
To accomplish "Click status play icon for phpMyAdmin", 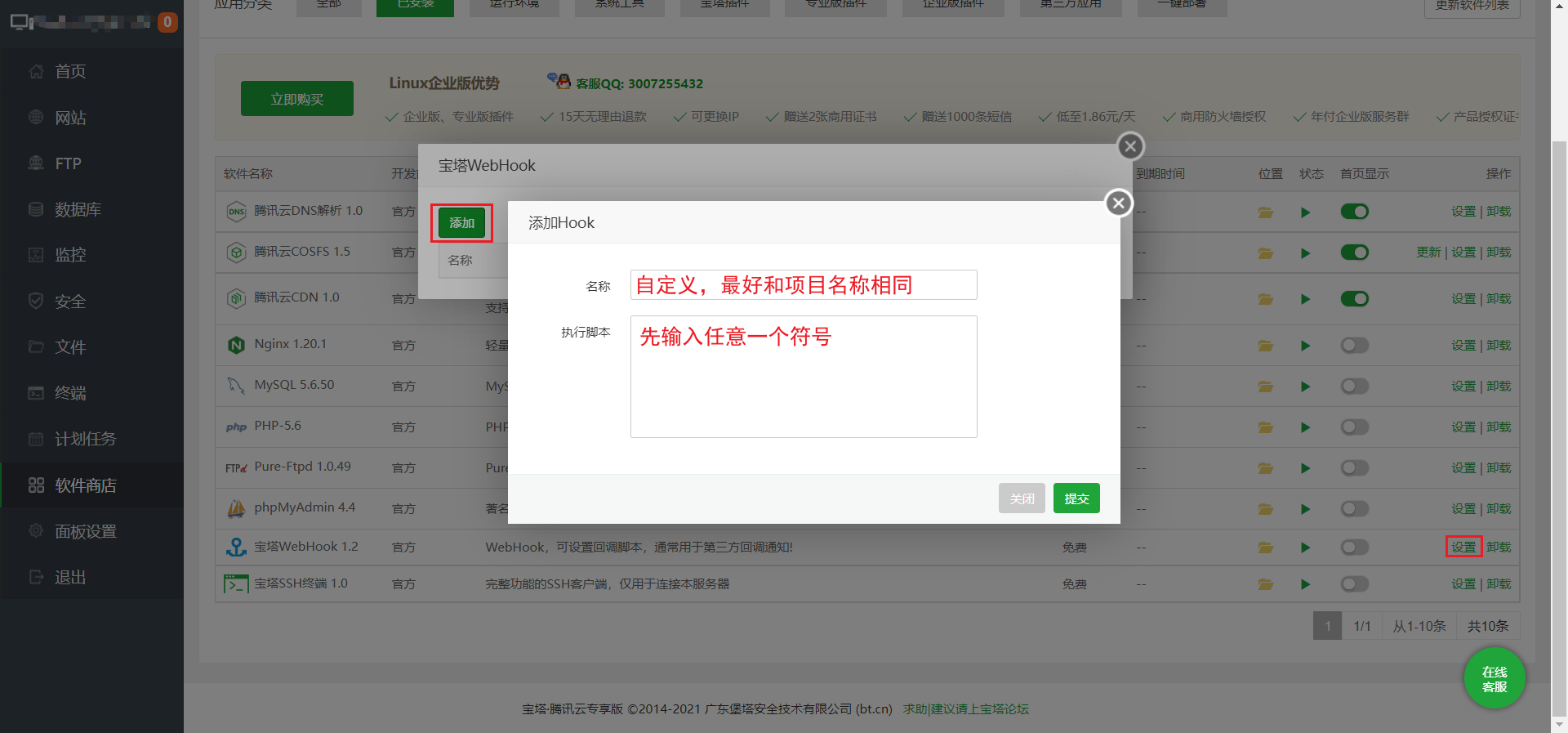I will point(1305,509).
